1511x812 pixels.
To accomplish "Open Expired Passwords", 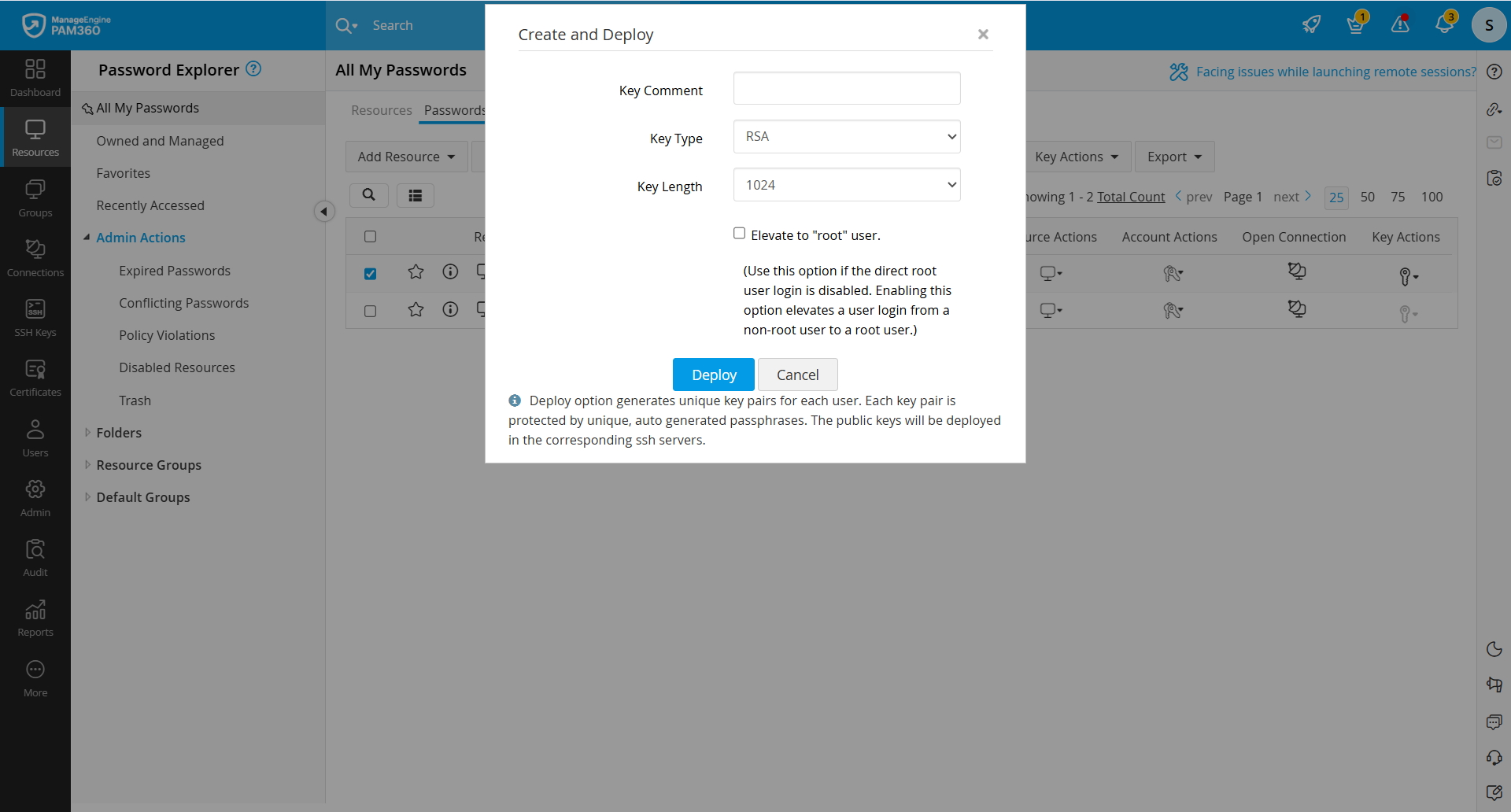I will click(175, 271).
